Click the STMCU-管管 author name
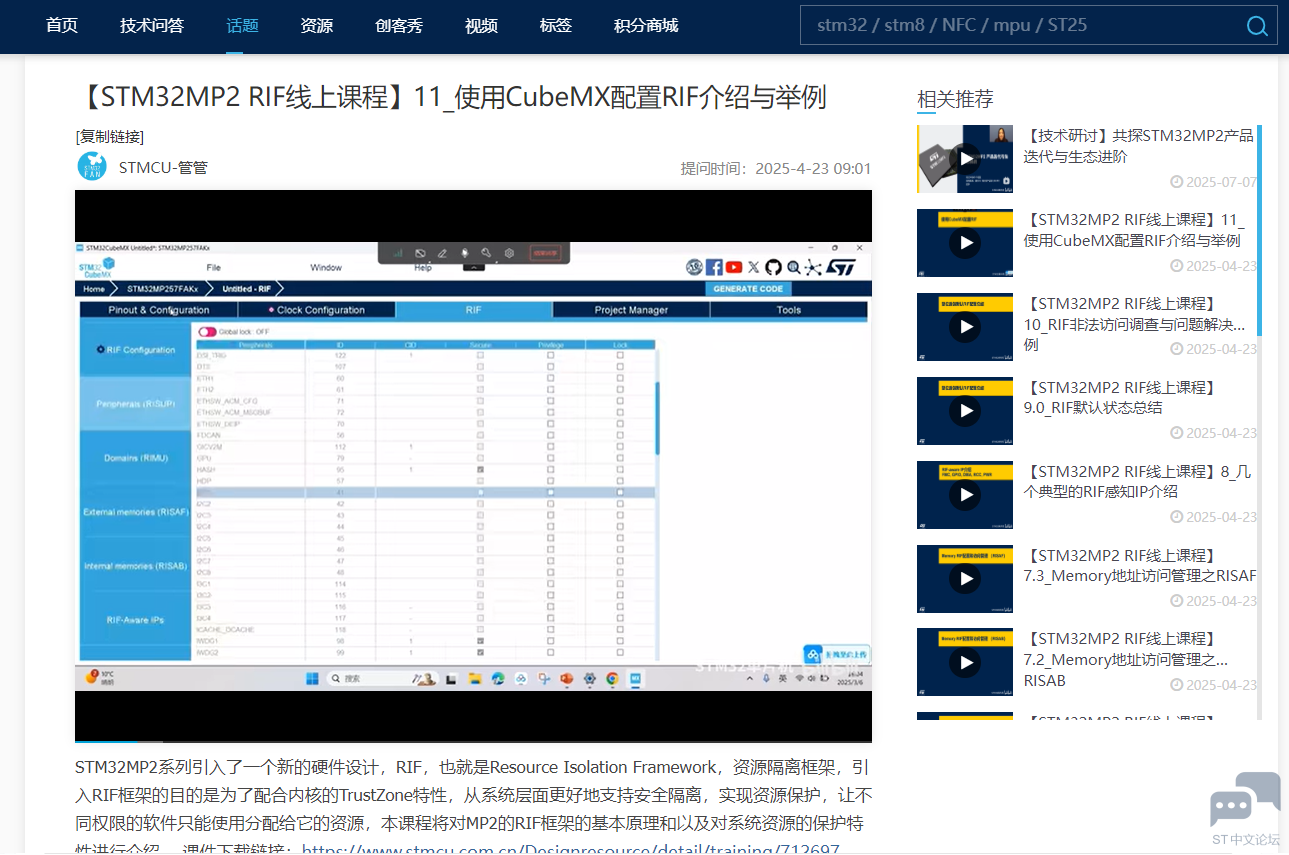 (163, 167)
